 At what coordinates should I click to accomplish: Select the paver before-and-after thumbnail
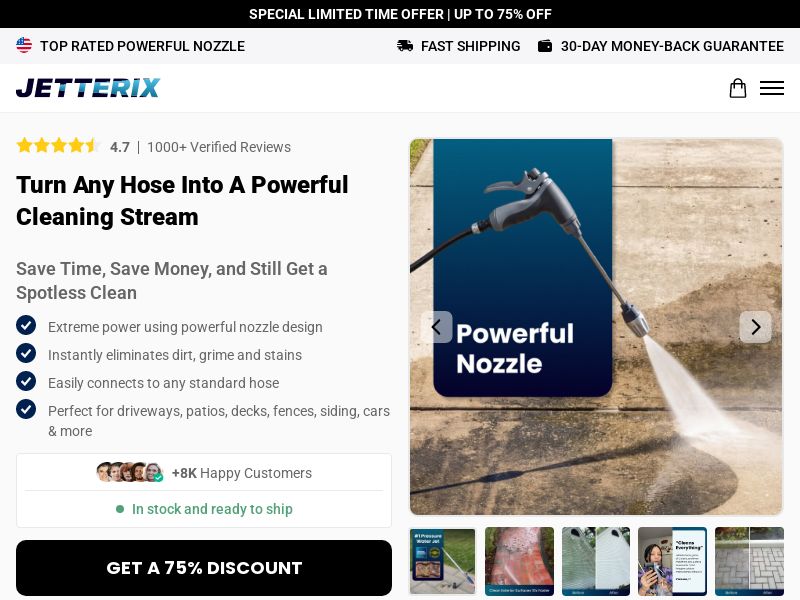click(x=749, y=561)
